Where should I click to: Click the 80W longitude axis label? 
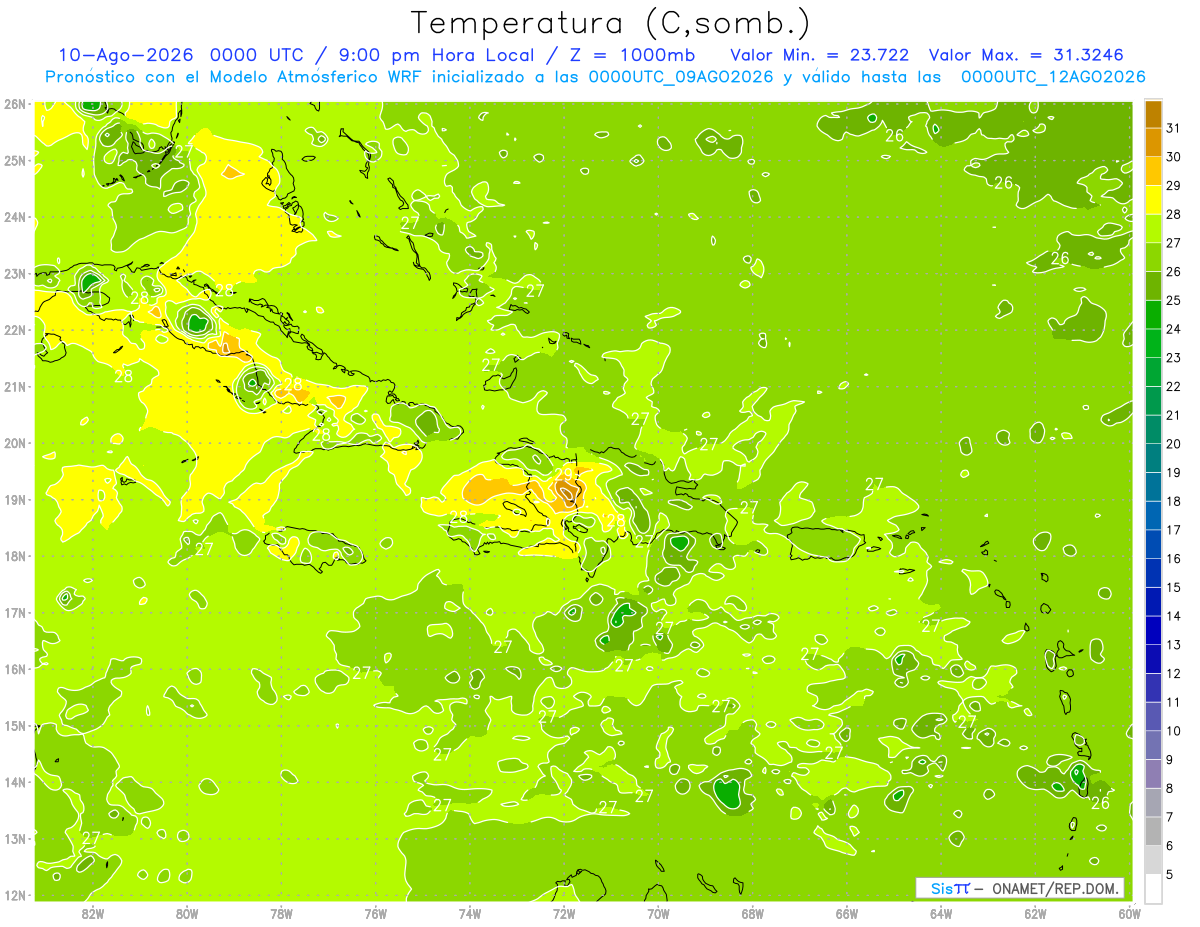tap(187, 913)
